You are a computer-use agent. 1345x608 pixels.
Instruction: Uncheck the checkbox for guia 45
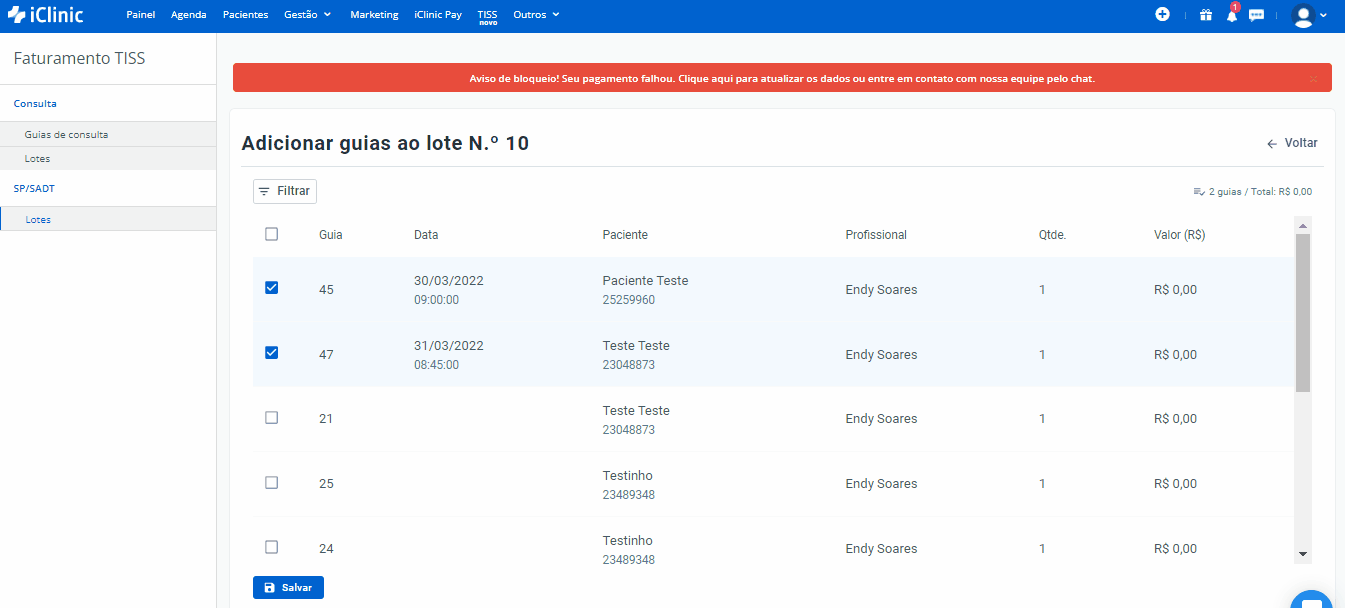[271, 288]
